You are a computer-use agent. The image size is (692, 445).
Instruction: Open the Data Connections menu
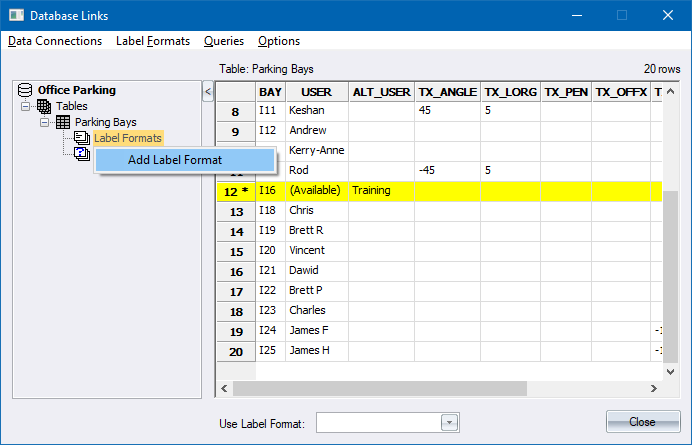(55, 41)
